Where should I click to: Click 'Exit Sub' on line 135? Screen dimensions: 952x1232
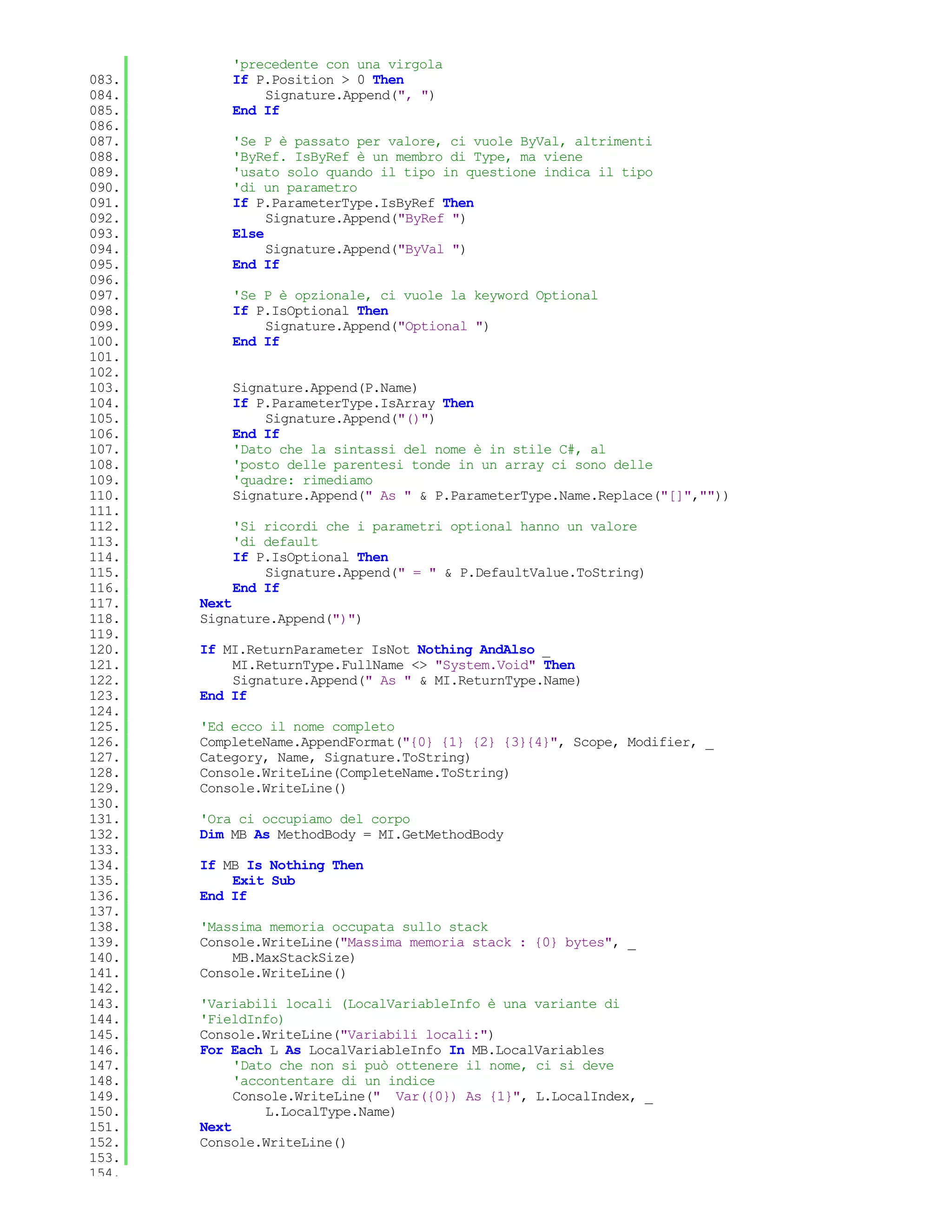[x=264, y=881]
